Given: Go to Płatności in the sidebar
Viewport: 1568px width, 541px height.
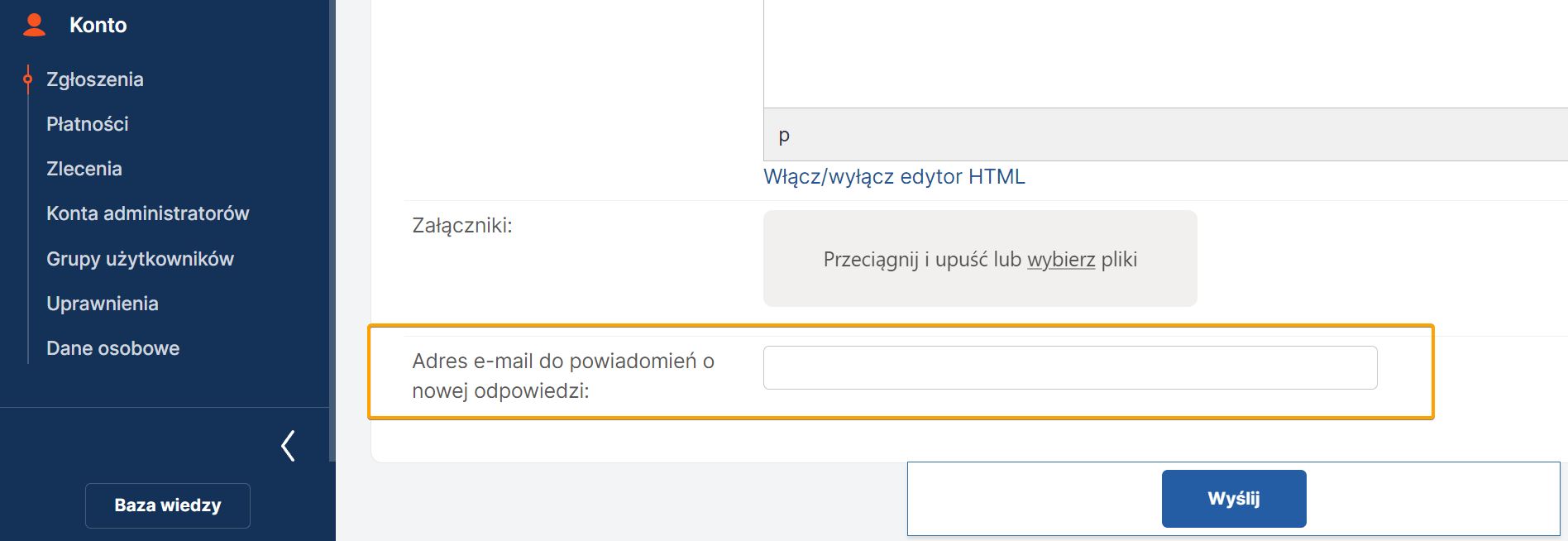Looking at the screenshot, I should [x=88, y=124].
